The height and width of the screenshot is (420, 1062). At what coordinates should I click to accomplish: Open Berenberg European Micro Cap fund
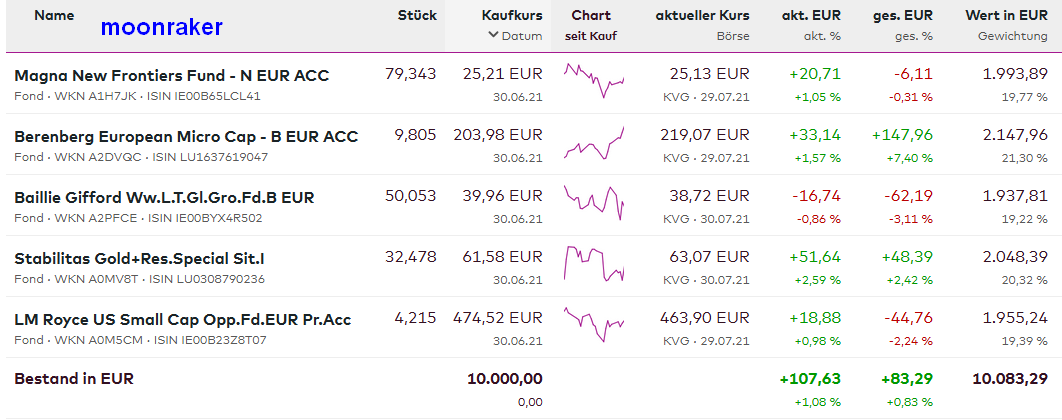(186, 137)
